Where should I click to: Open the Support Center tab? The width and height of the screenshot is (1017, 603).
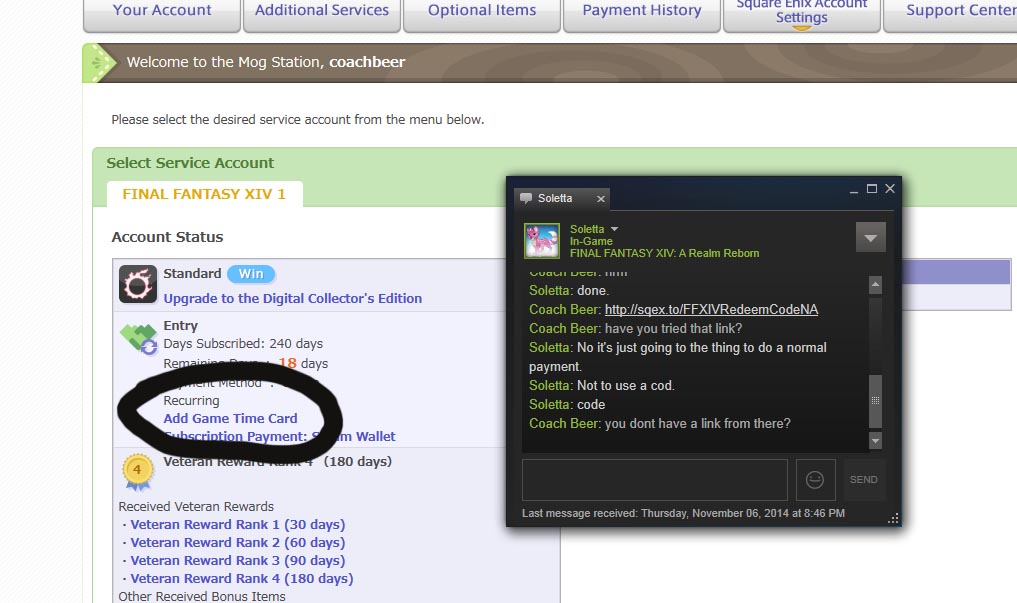coord(950,13)
